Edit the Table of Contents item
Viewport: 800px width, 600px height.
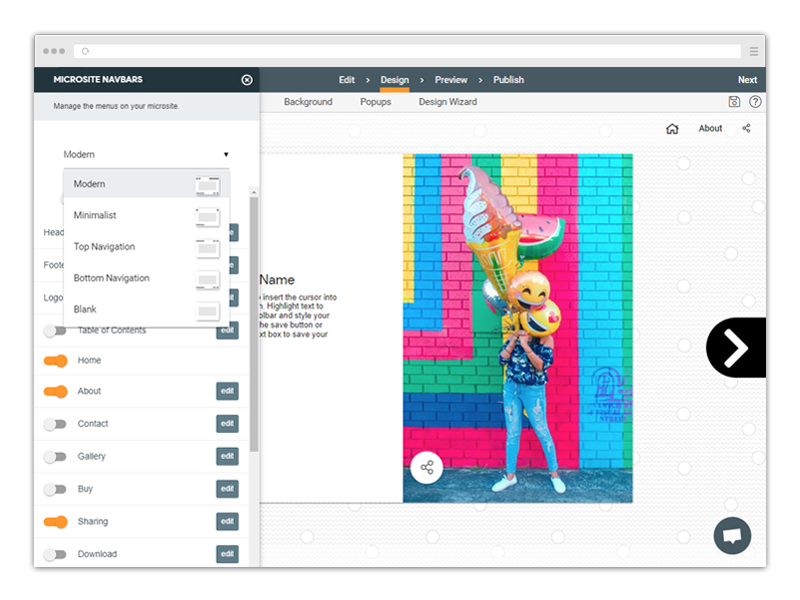(x=228, y=331)
